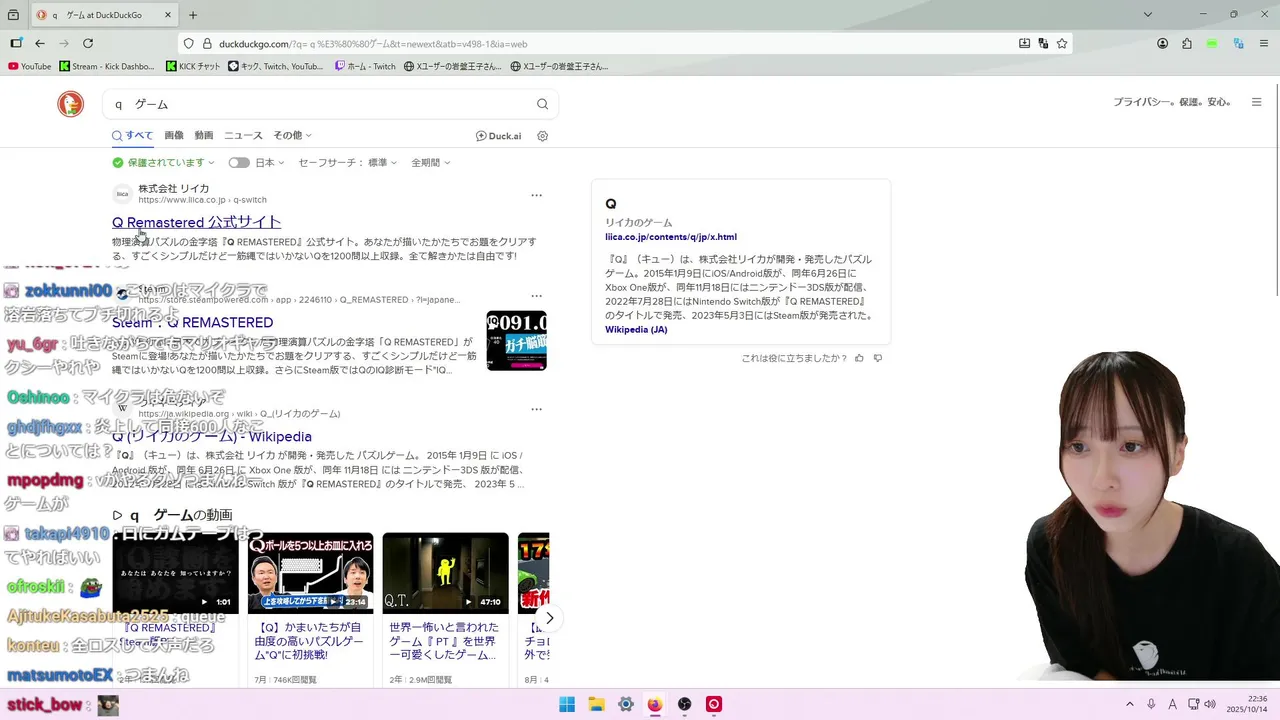
Task: Open the Duck.ai chat
Action: tap(498, 136)
